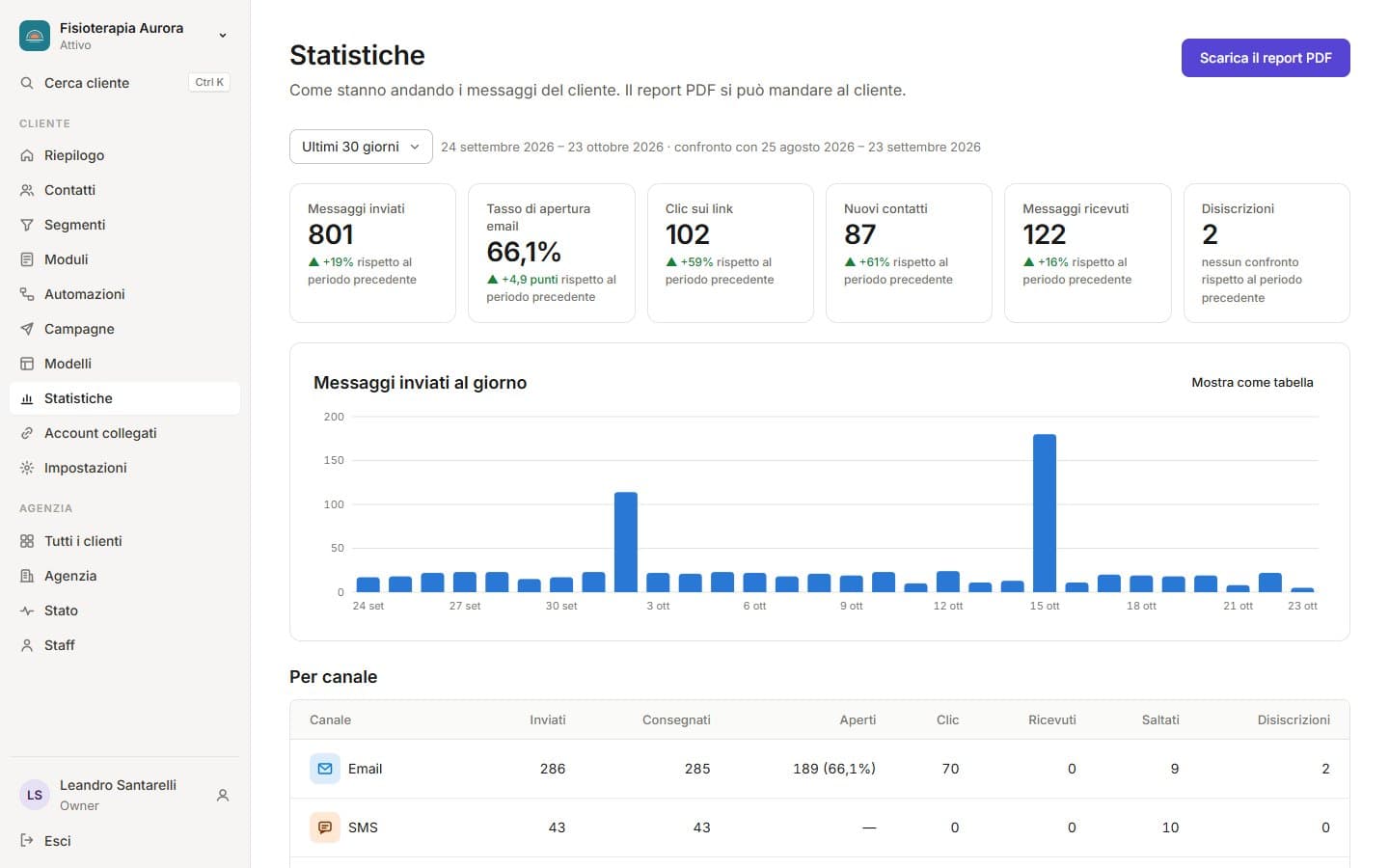Navigate to Segmenti page
The width and height of the screenshot is (1389, 868).
124,225
